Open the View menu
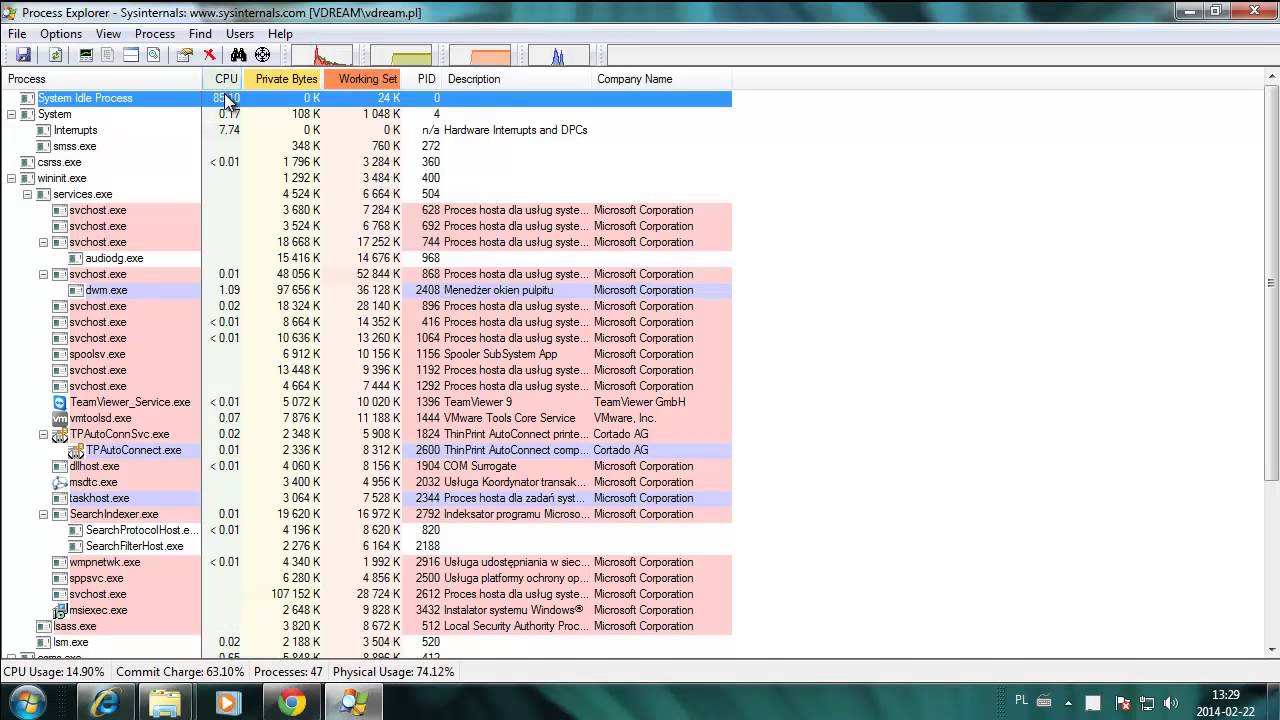 [x=108, y=34]
